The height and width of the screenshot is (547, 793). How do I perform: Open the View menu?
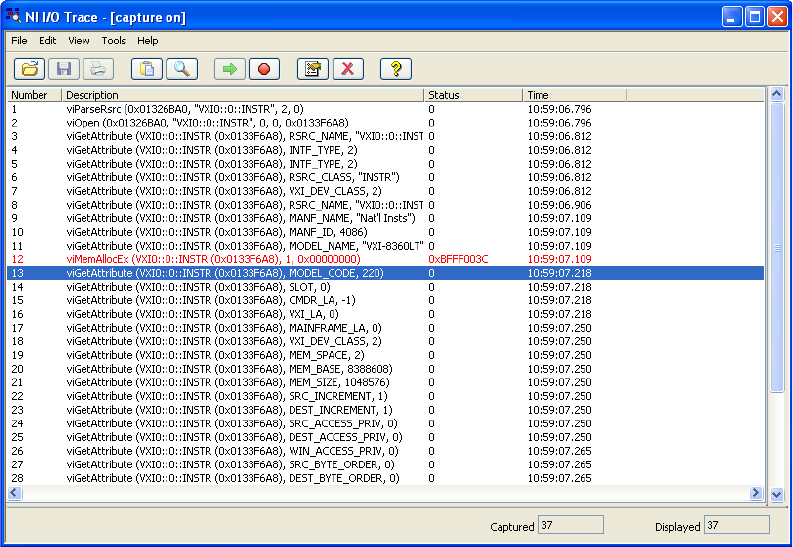[x=79, y=40]
